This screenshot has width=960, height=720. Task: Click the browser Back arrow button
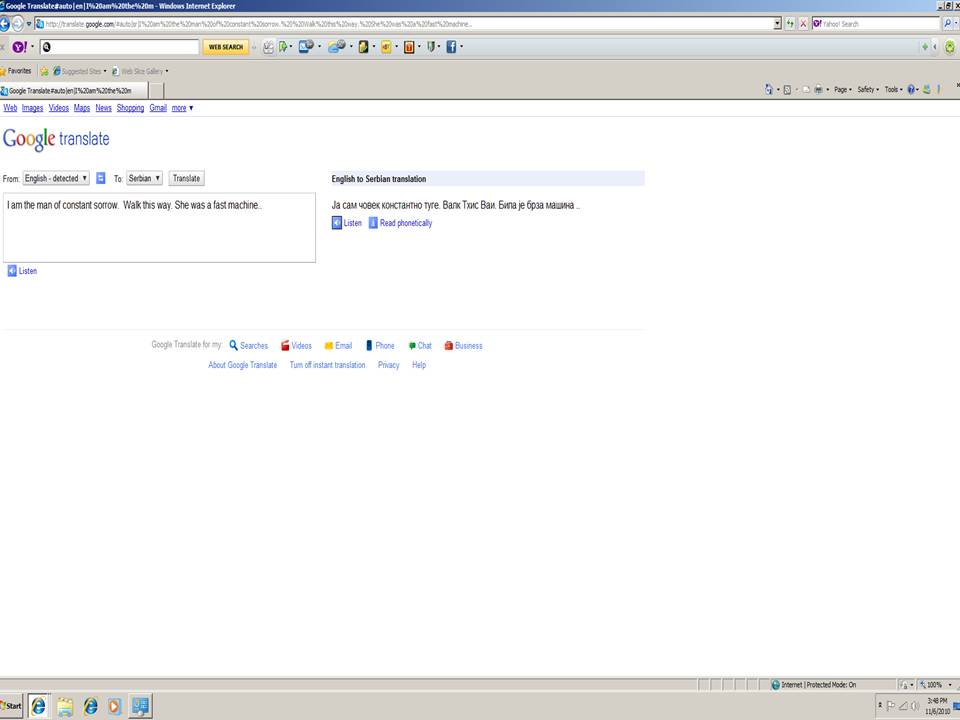(x=4, y=24)
